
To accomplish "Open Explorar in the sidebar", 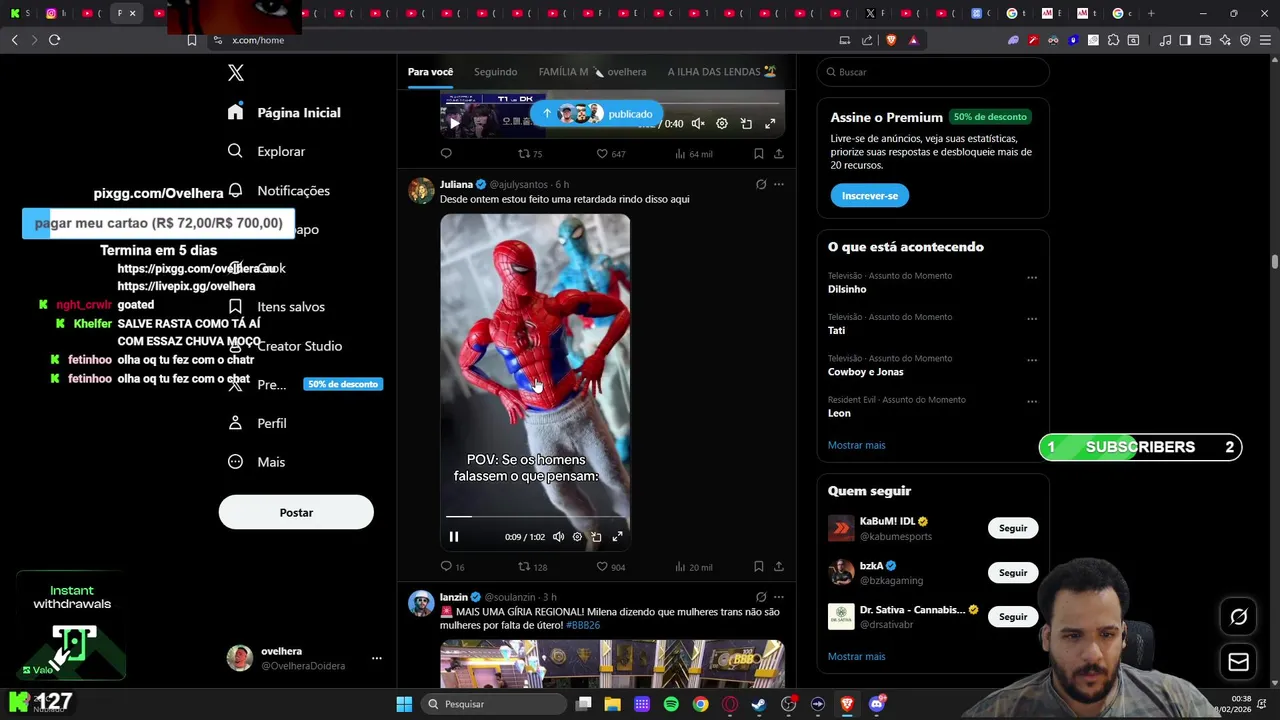I will [x=266, y=151].
